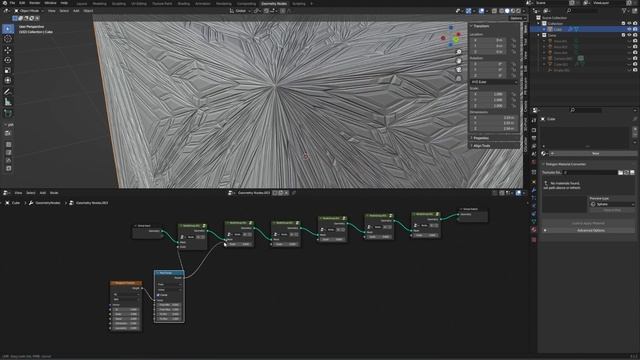Screen dimensions: 640x360
Task: Switch viewport to Solid shading mode
Action: point(507,11)
